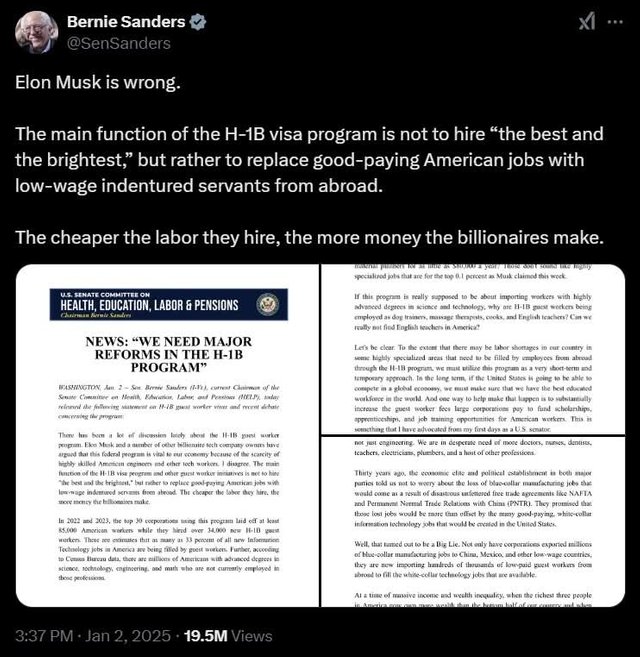Open the bottom-right press release image
Screen dimensions: 640x657
(473, 522)
